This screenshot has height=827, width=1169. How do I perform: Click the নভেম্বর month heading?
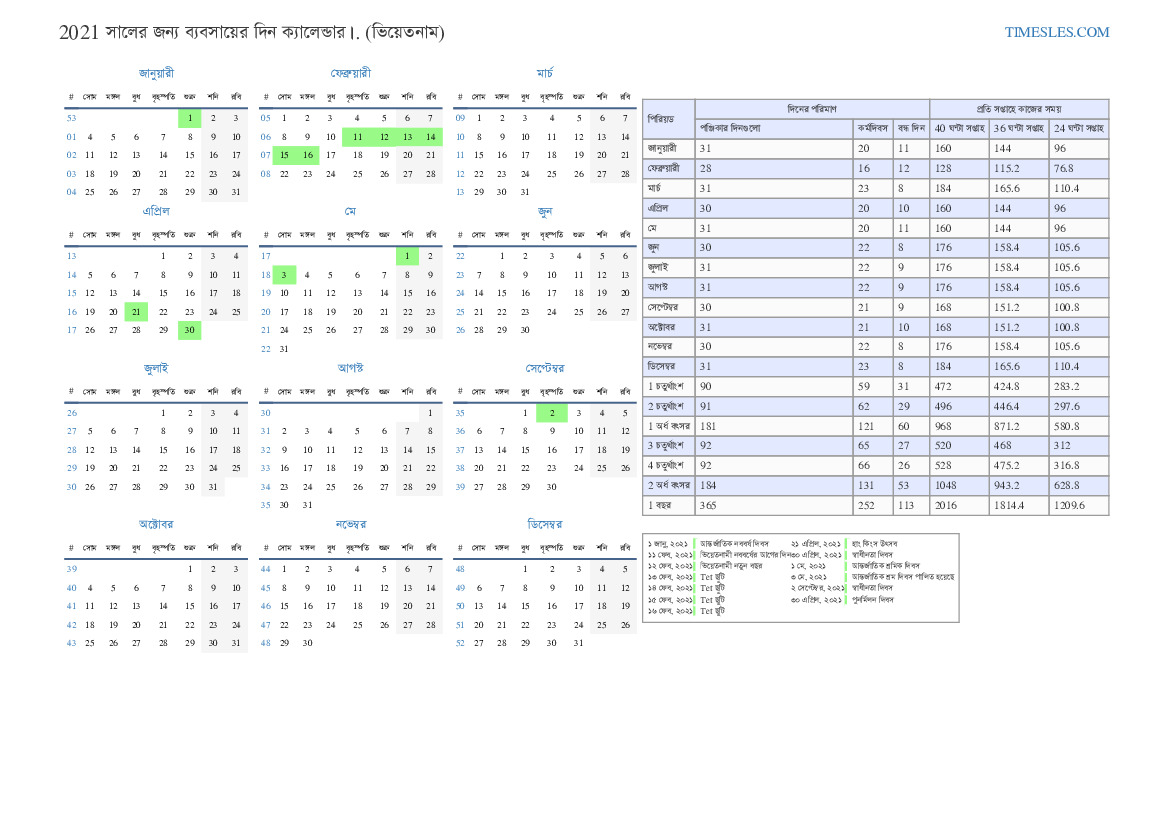351,524
